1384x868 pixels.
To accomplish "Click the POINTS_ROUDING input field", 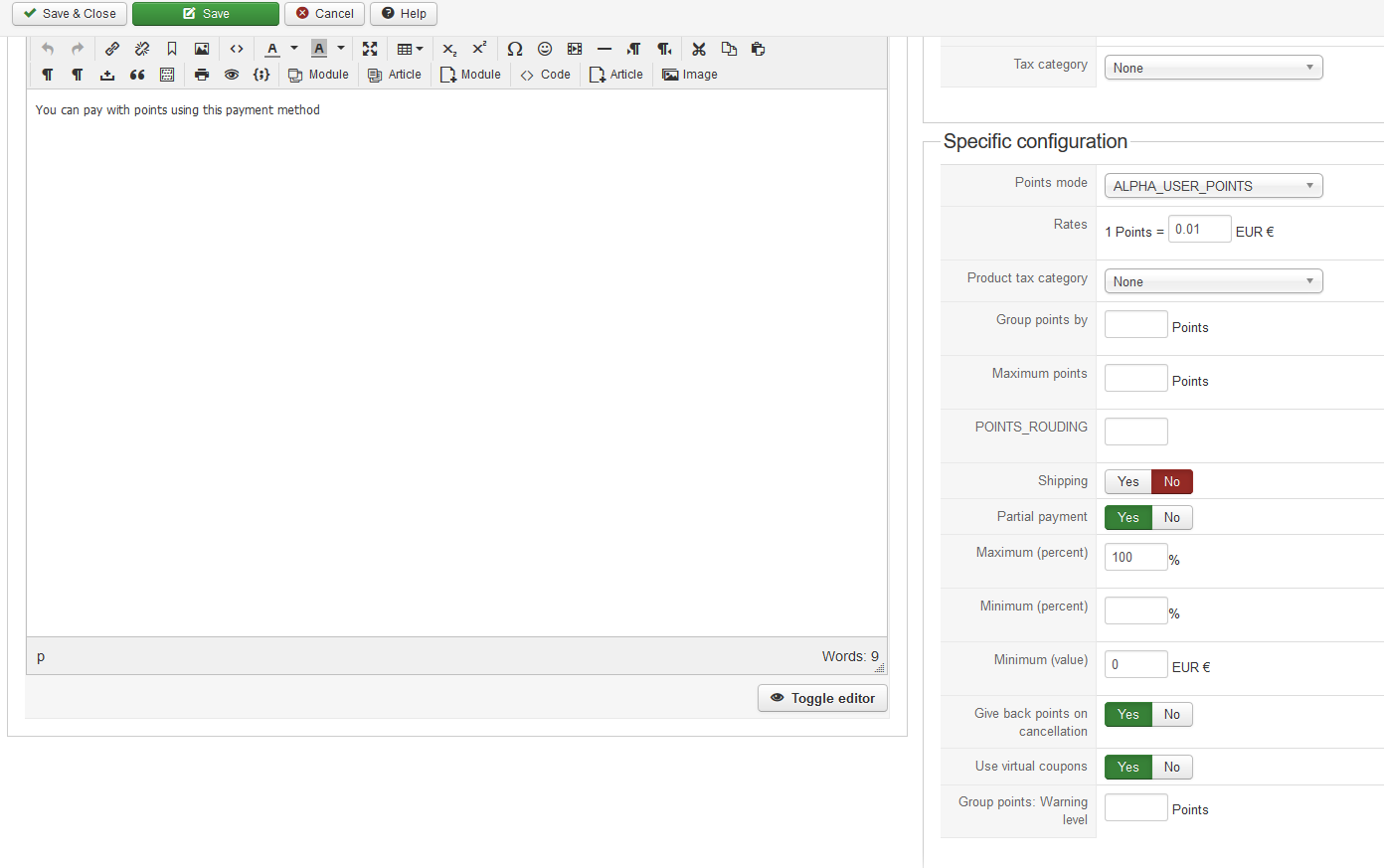I will point(1136,432).
